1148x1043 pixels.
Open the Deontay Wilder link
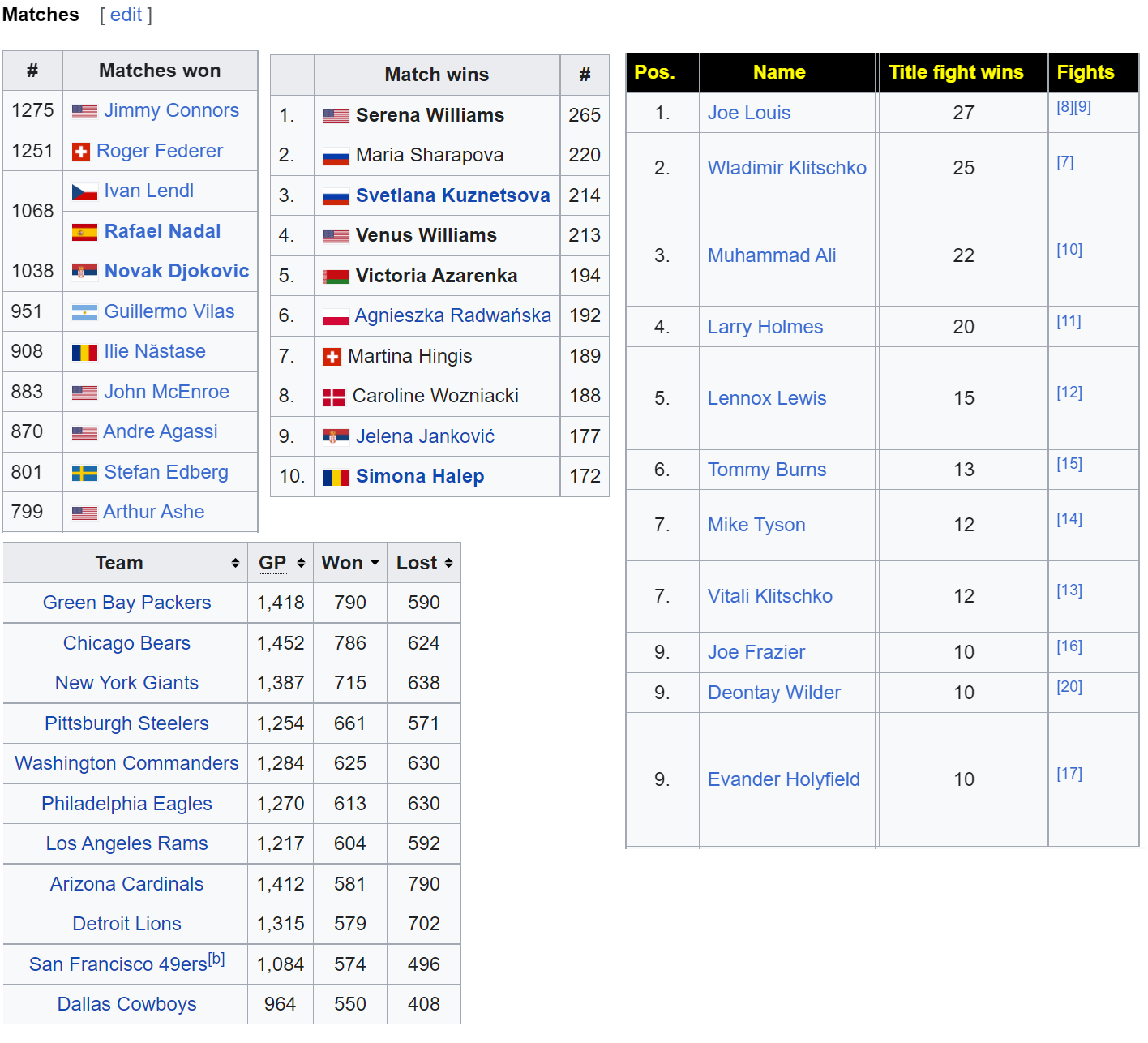pyautogui.click(x=774, y=693)
